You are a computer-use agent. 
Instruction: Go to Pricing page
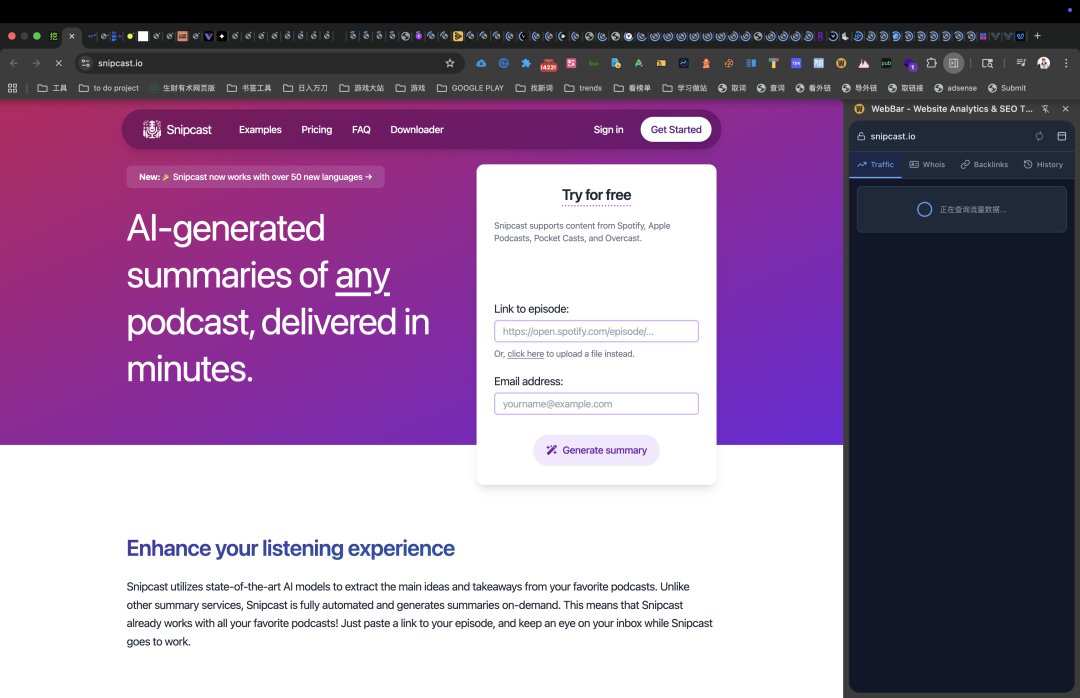coord(316,130)
